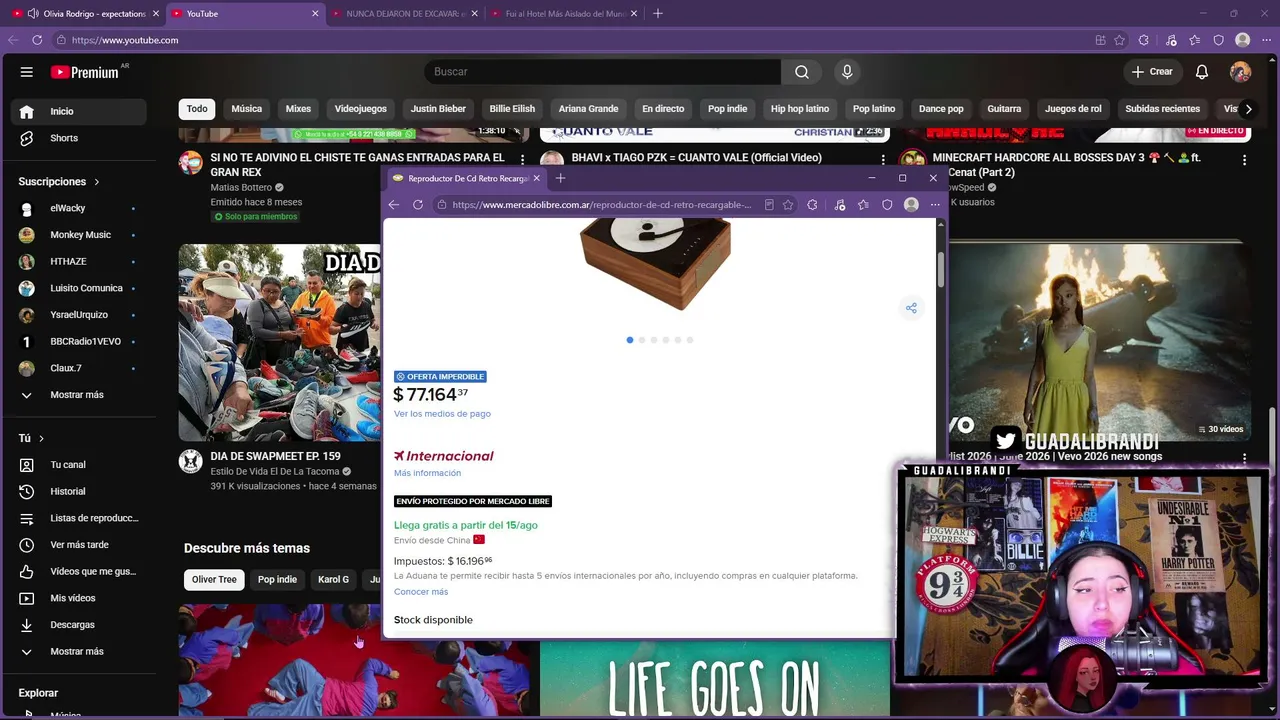Go back in the YouTube window
The image size is (1280, 720).
[13, 40]
